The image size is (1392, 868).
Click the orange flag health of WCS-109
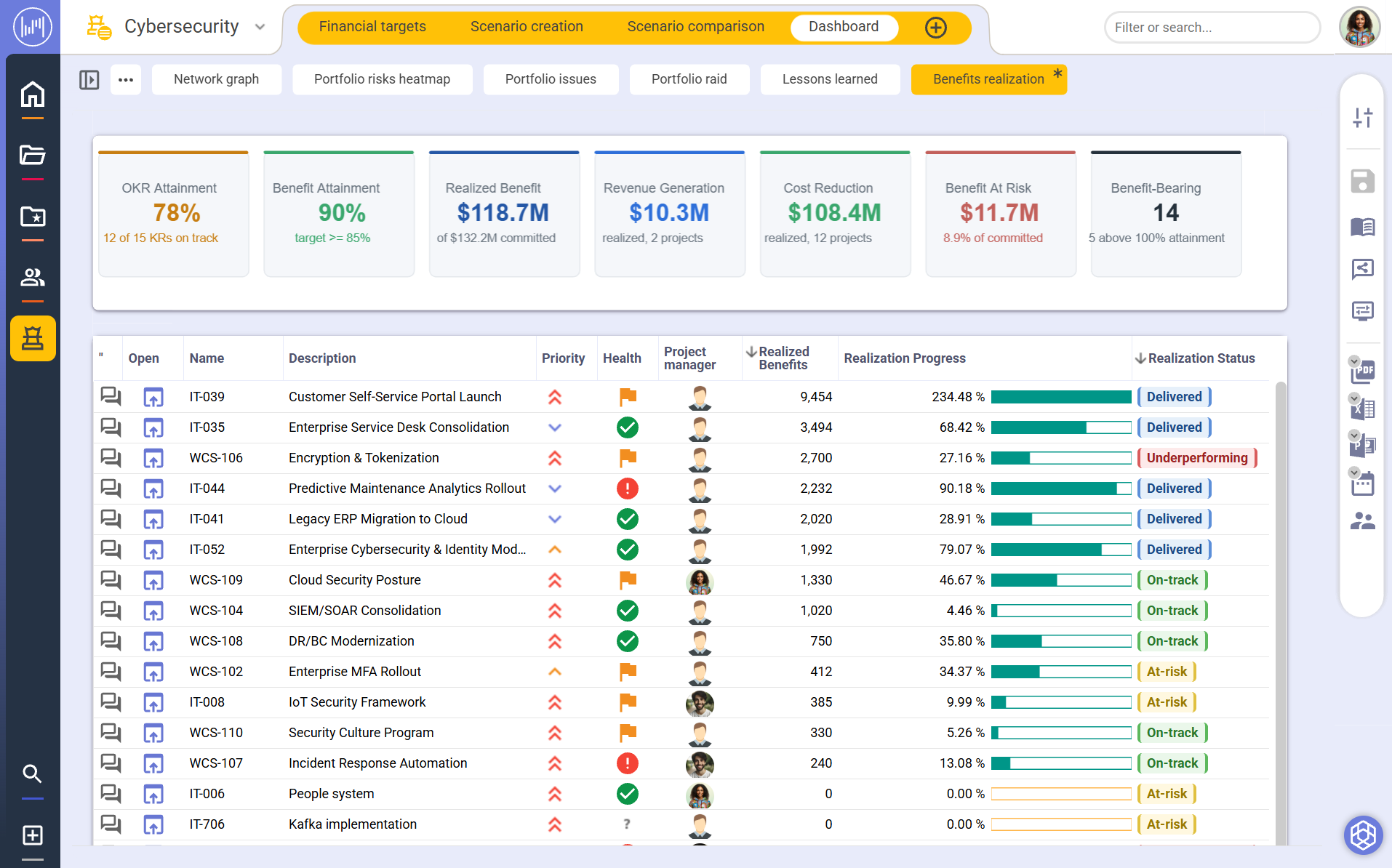click(x=627, y=580)
